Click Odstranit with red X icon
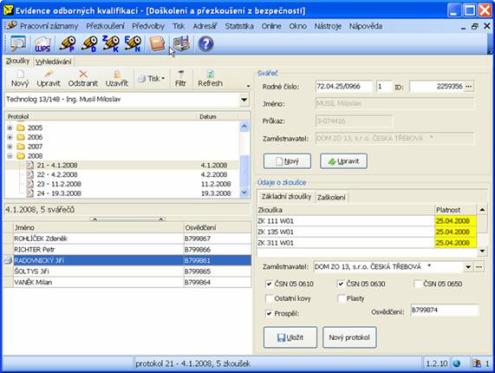The image size is (495, 373). pyautogui.click(x=83, y=79)
